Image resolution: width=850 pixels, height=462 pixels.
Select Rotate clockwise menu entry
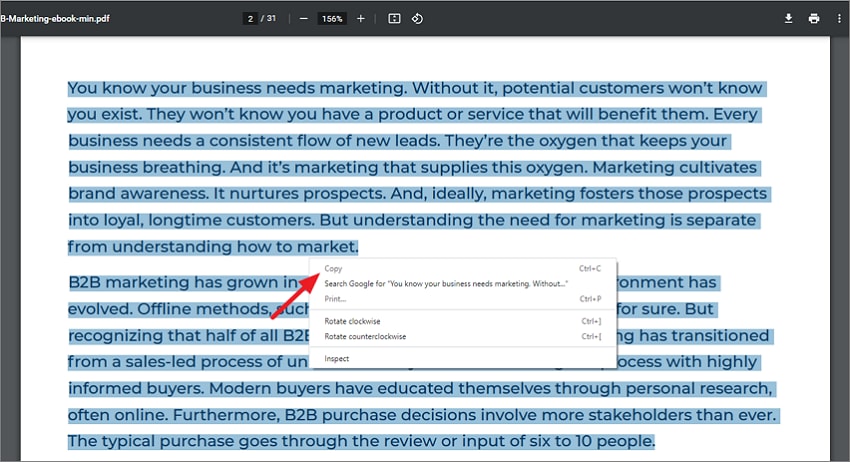tap(462, 321)
